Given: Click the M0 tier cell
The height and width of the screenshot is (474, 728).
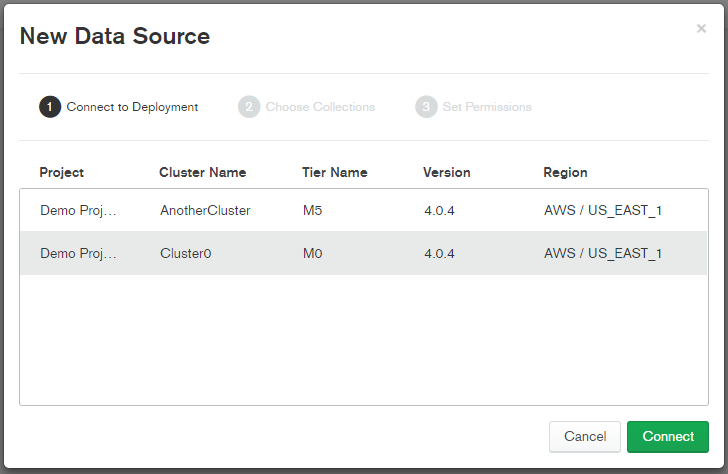Looking at the screenshot, I should tap(312, 253).
